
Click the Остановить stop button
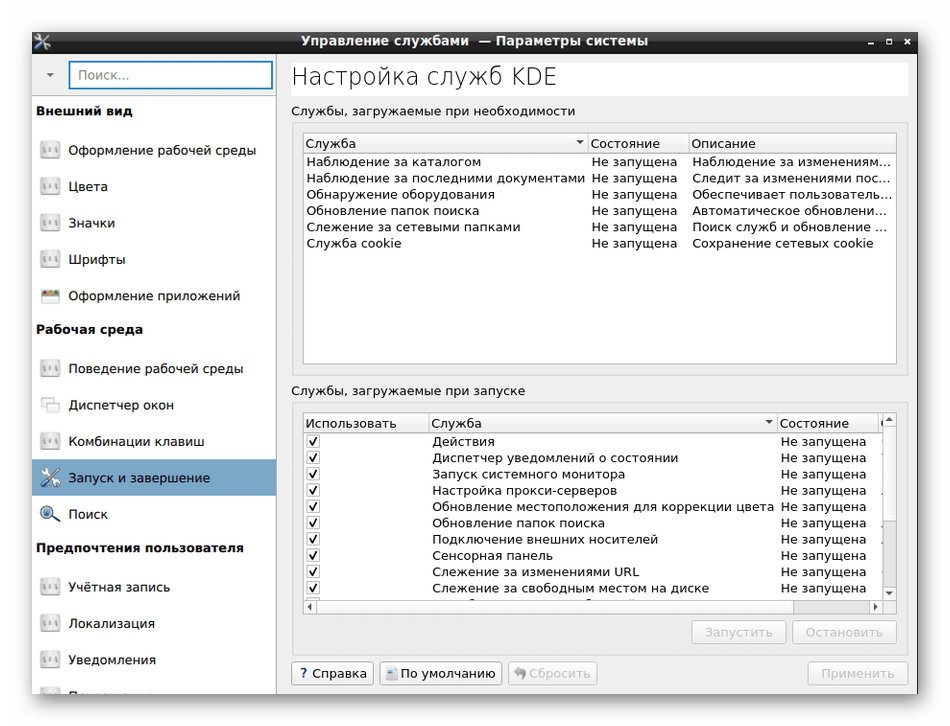pyautogui.click(x=844, y=632)
